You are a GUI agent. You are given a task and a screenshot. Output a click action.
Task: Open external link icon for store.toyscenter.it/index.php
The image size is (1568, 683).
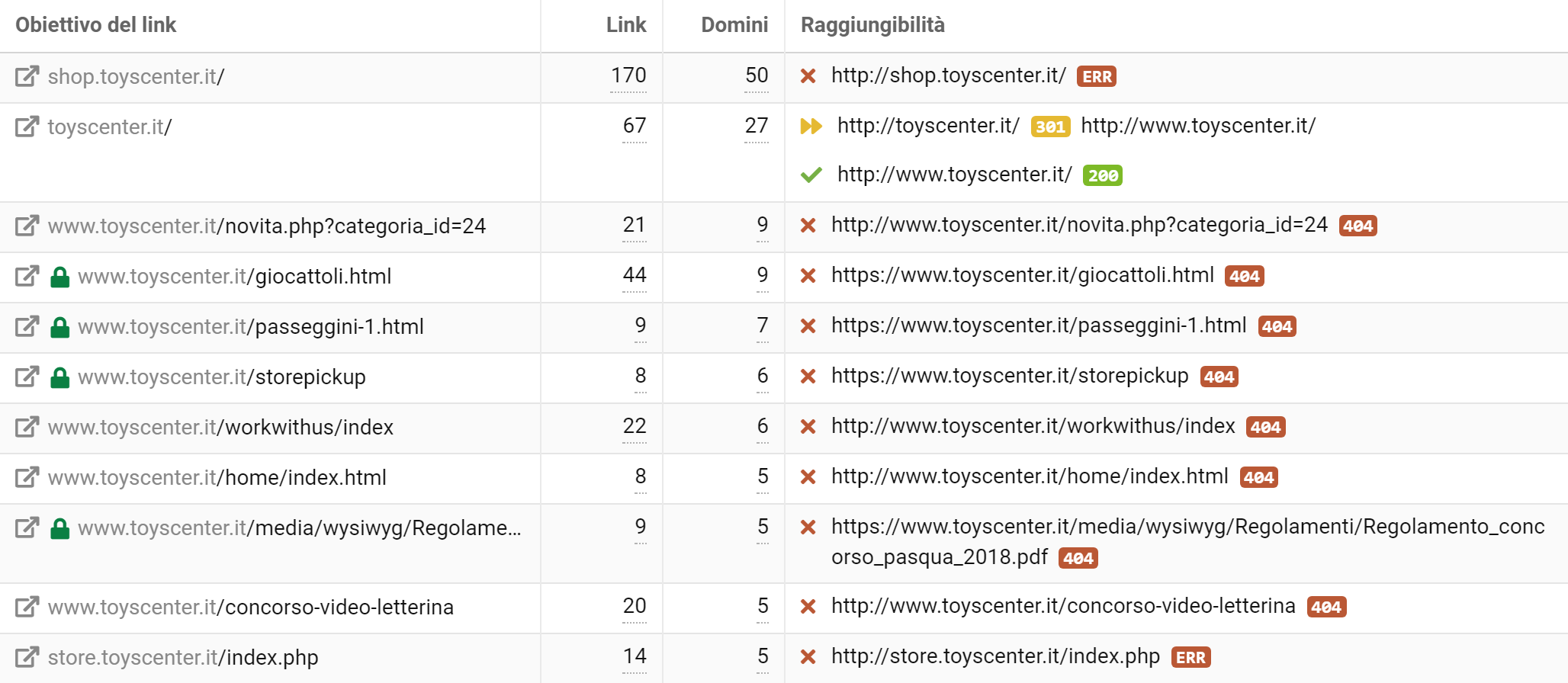click(27, 657)
